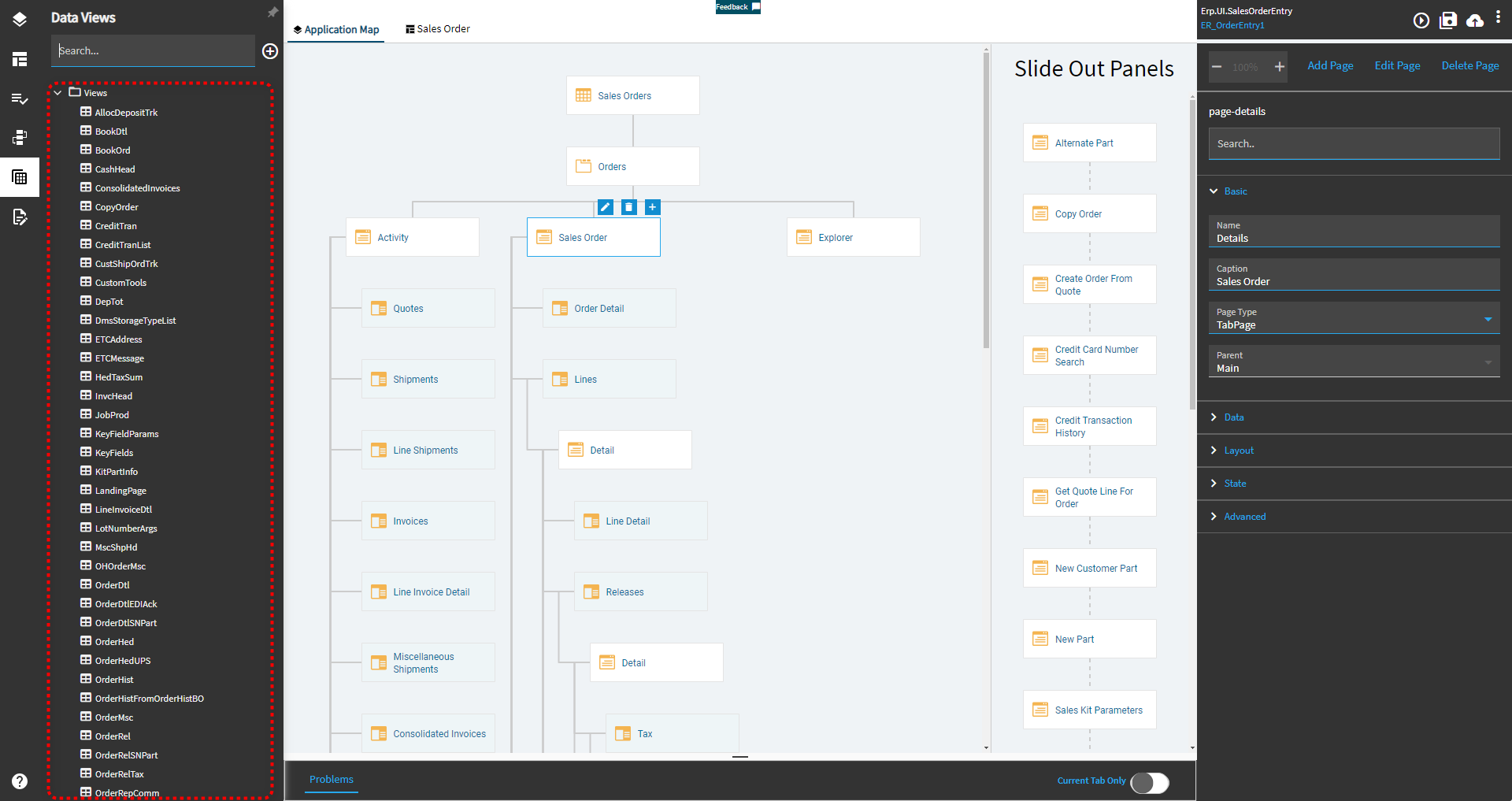1512x801 pixels.
Task: Click the save disk icon in header
Action: 1448,20
